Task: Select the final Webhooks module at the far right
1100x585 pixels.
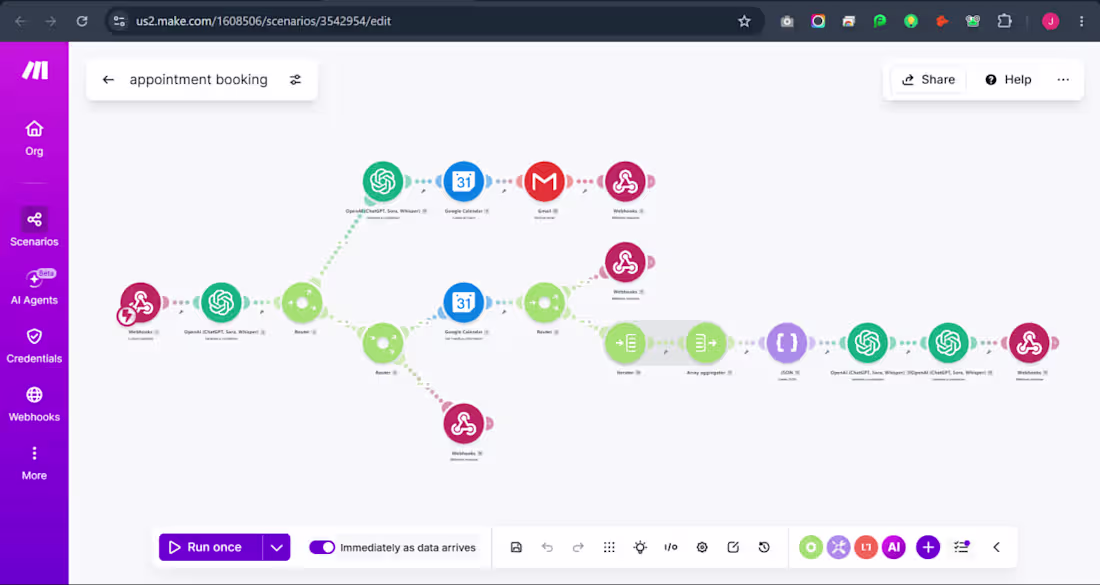Action: pos(1029,343)
